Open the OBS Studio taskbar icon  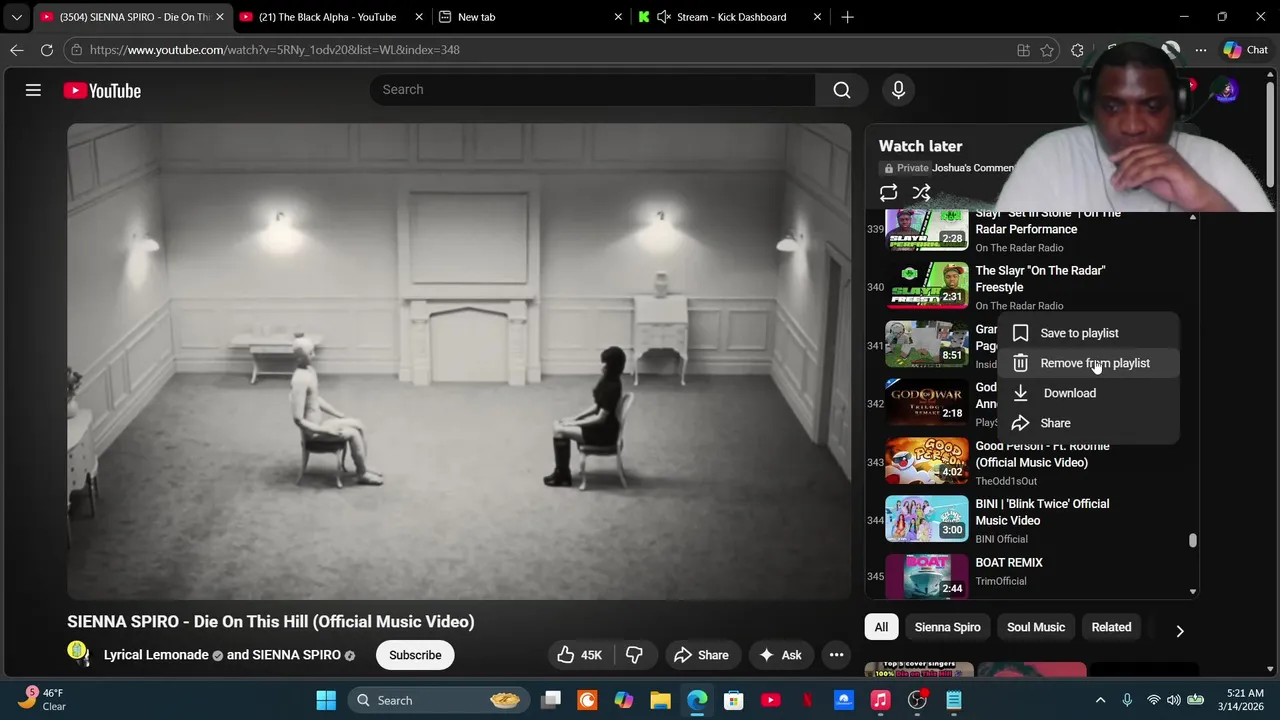coord(917,701)
